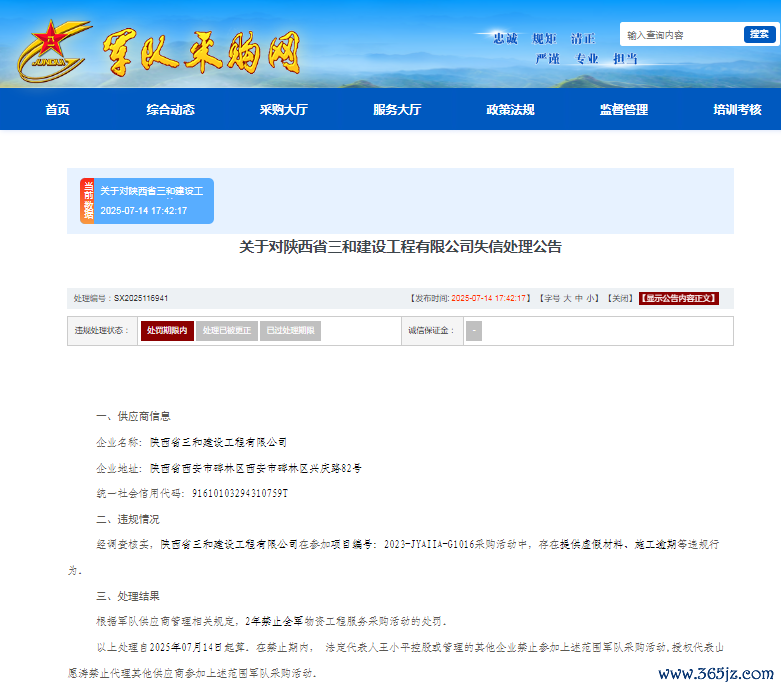Screen dimensions: 781x689
Task: Open the 监督管理 navigation item
Action: pos(624,110)
